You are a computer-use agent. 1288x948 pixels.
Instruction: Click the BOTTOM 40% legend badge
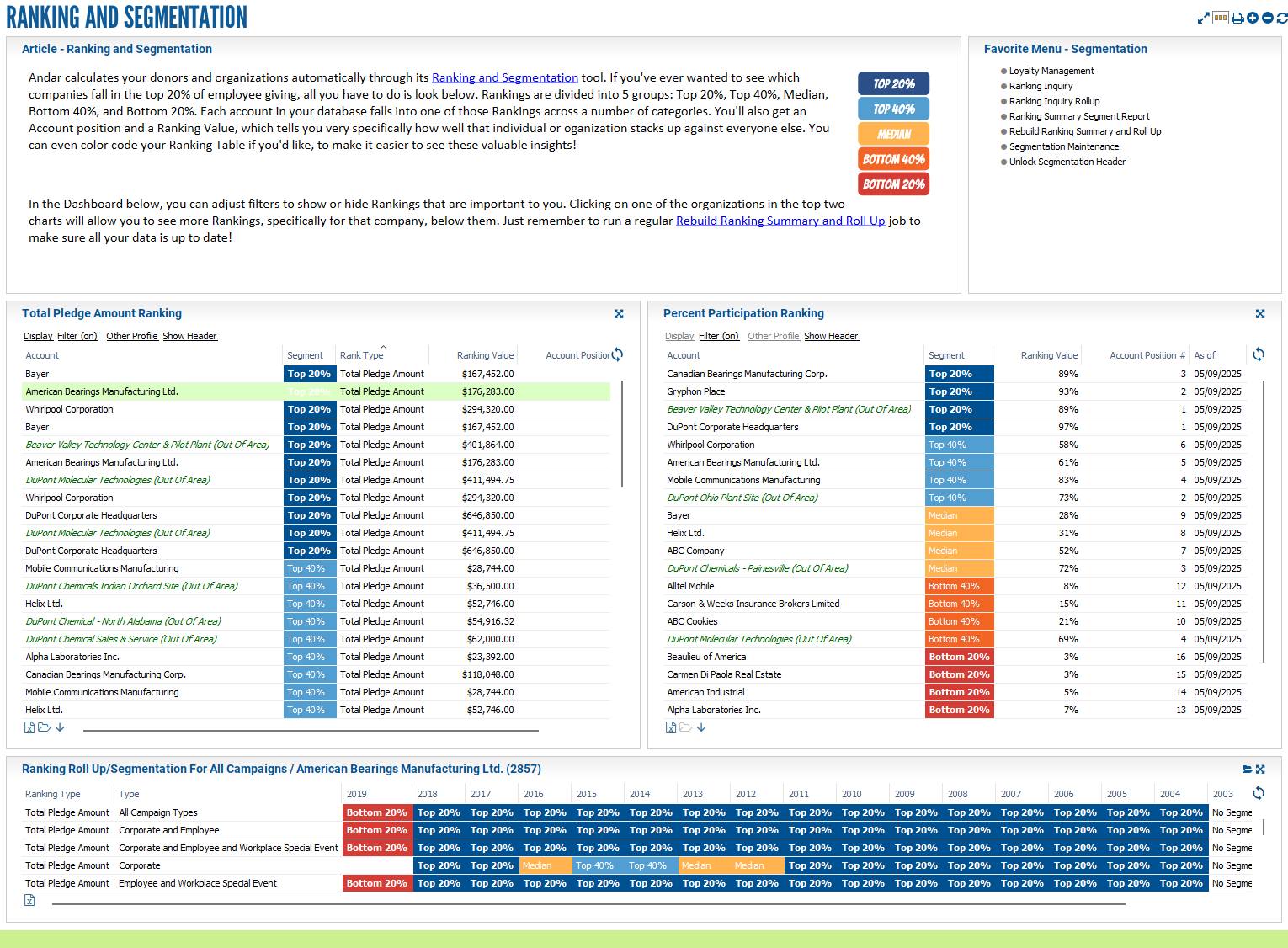[x=894, y=159]
